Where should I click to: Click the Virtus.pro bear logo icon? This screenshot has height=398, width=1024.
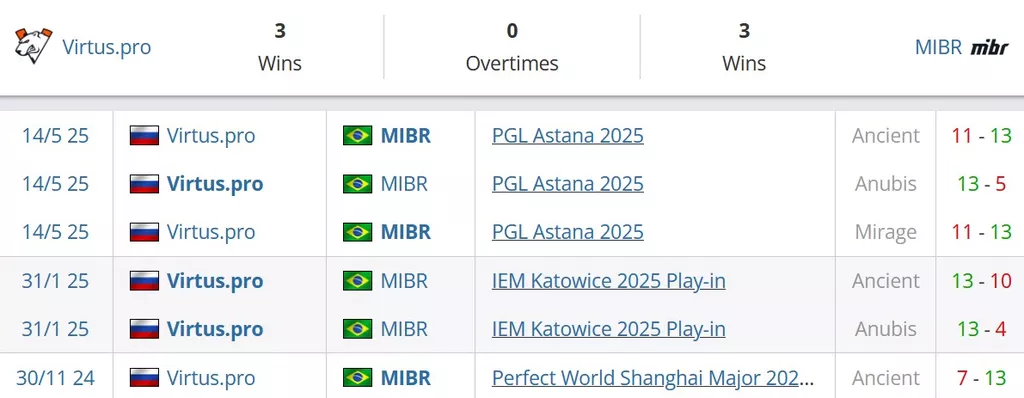tap(33, 46)
